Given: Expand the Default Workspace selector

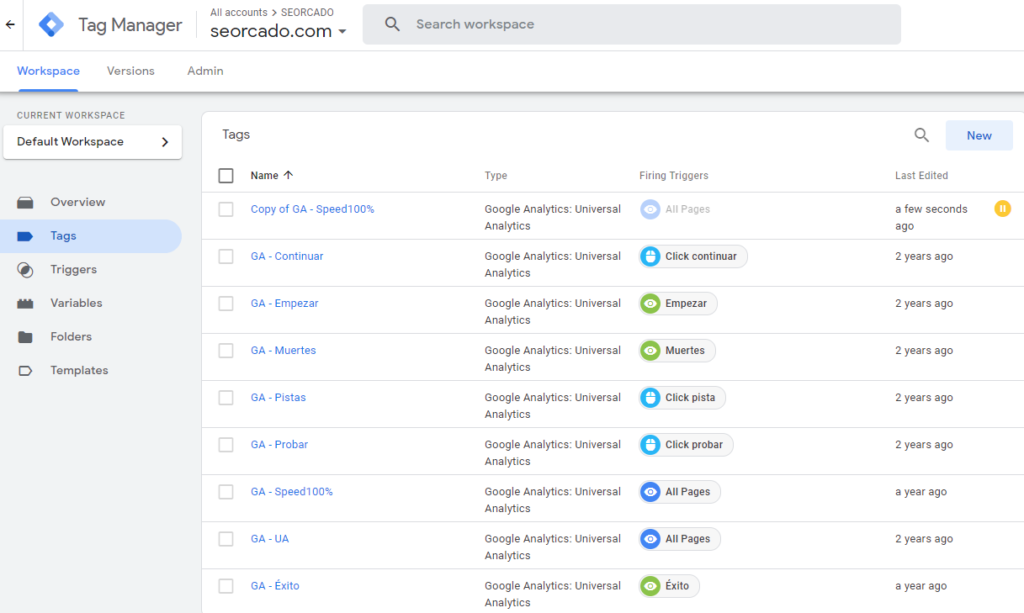Looking at the screenshot, I should point(93,142).
